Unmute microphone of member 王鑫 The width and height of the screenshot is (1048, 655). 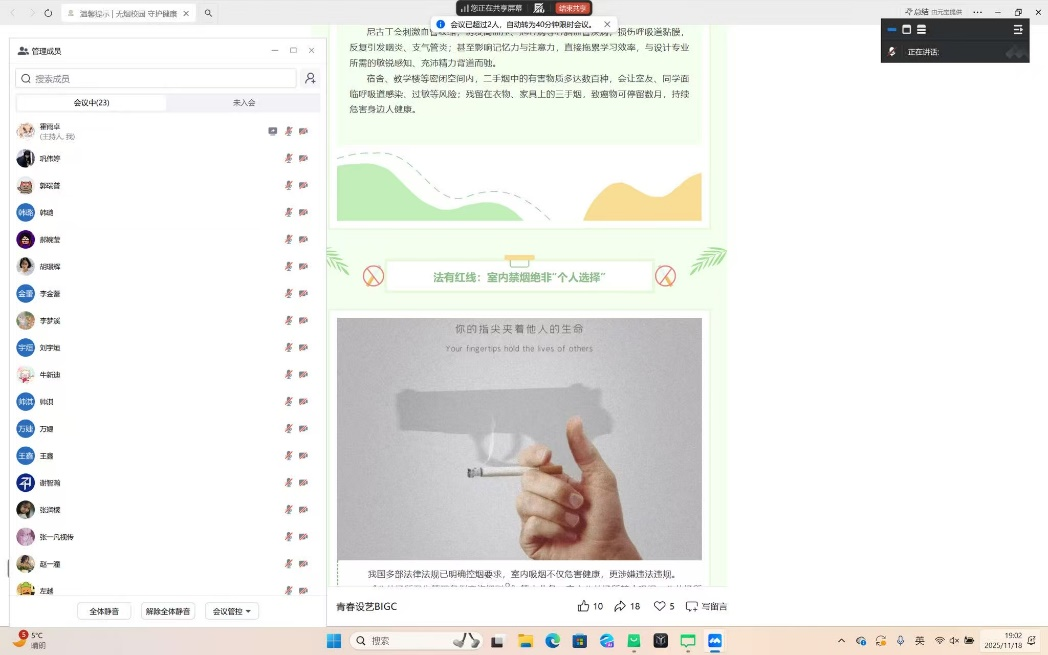click(x=289, y=455)
